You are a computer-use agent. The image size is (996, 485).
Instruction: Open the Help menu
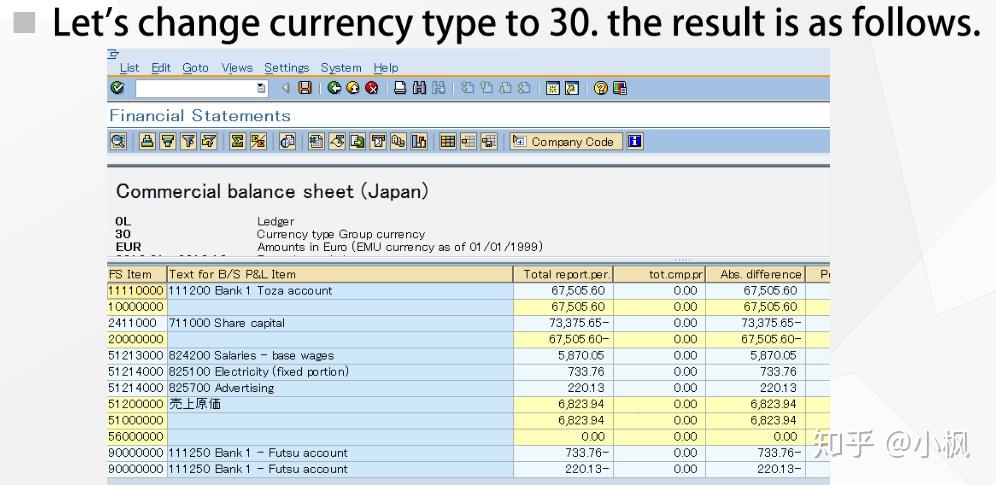pyautogui.click(x=386, y=67)
